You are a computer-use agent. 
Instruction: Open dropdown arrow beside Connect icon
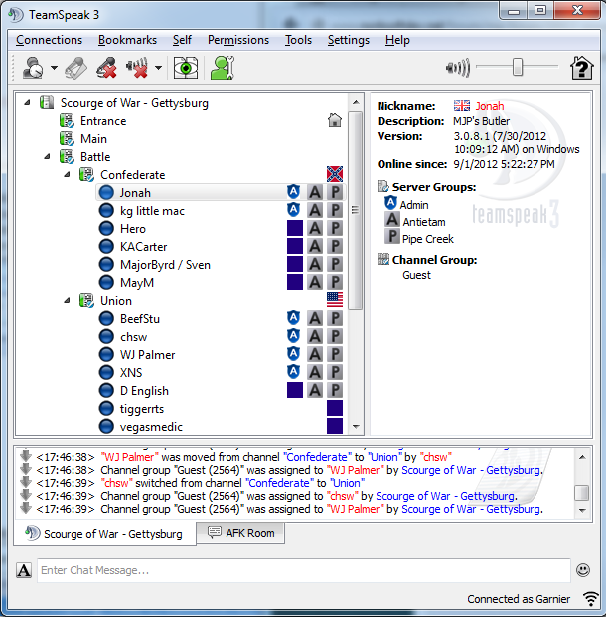click(x=54, y=68)
